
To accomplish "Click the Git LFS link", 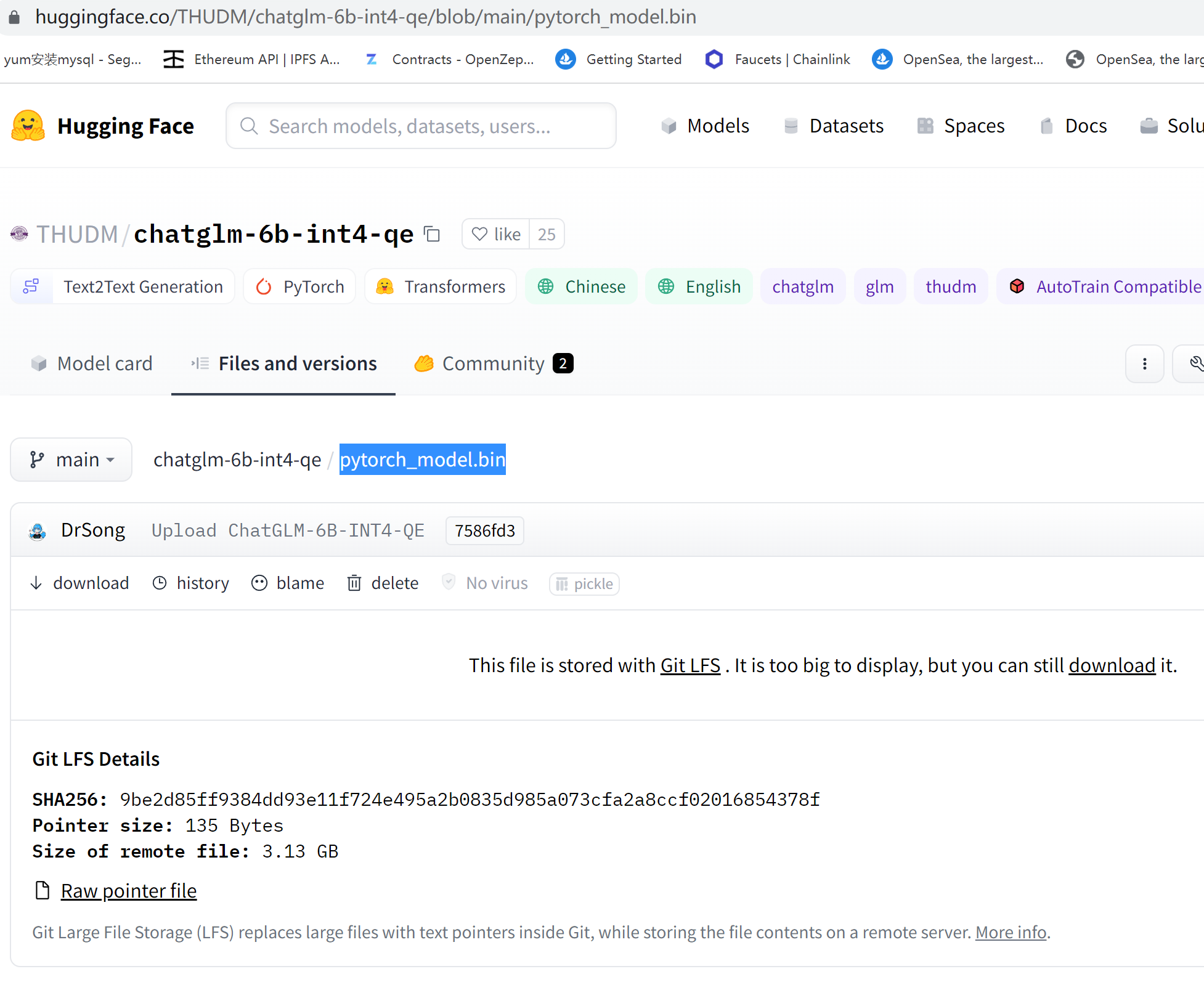I will point(690,665).
